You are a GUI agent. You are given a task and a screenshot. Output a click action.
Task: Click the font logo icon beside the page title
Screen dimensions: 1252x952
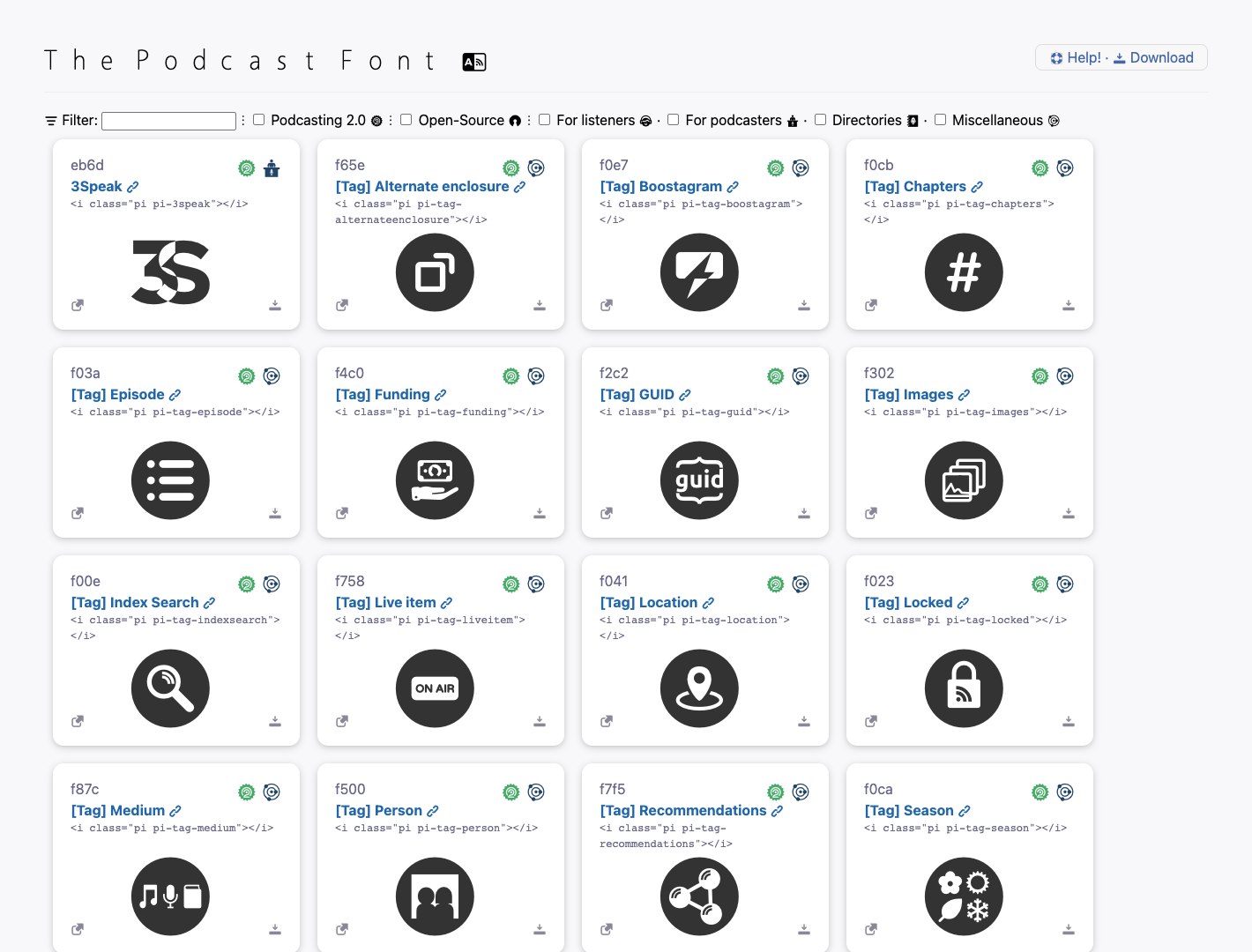pyautogui.click(x=473, y=62)
